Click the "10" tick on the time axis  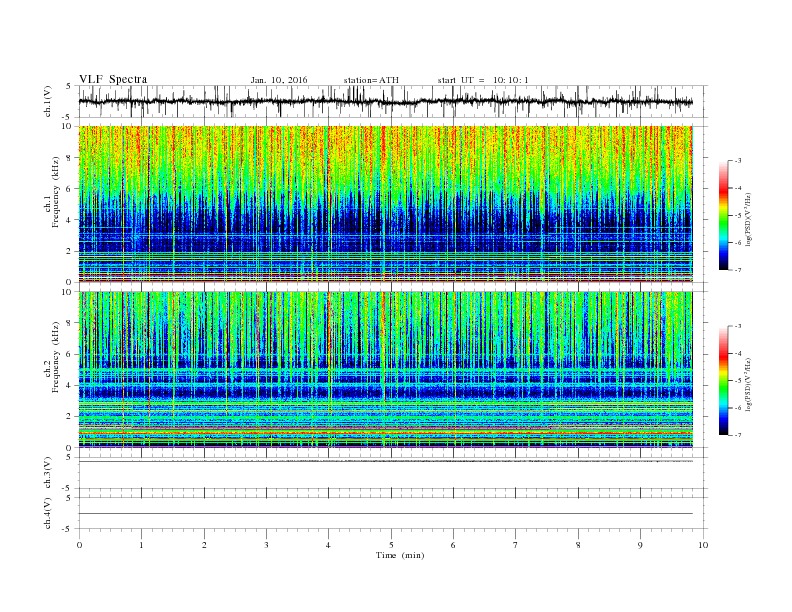click(703, 545)
